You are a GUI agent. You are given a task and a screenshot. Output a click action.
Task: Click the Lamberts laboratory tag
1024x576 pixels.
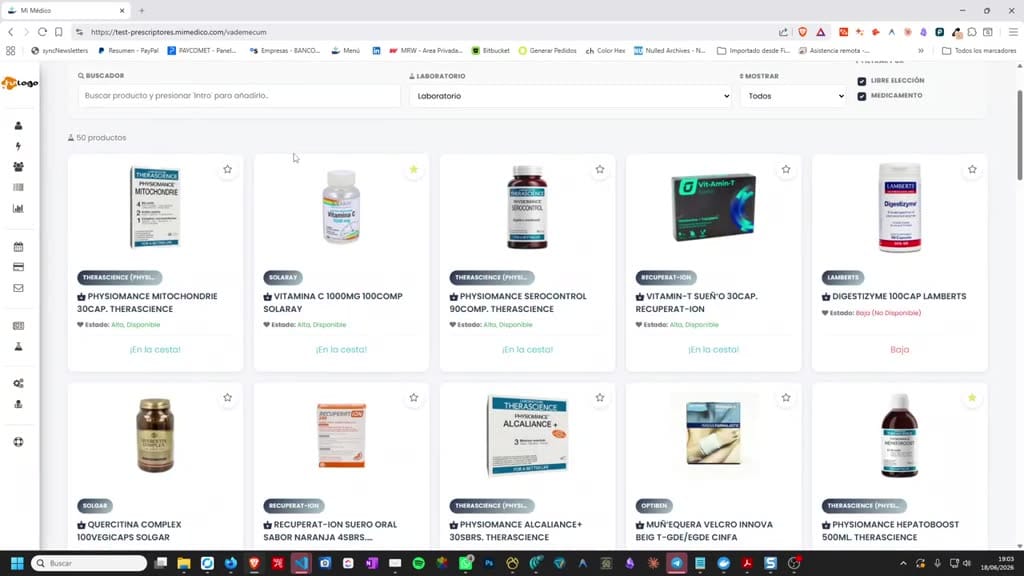pos(842,278)
